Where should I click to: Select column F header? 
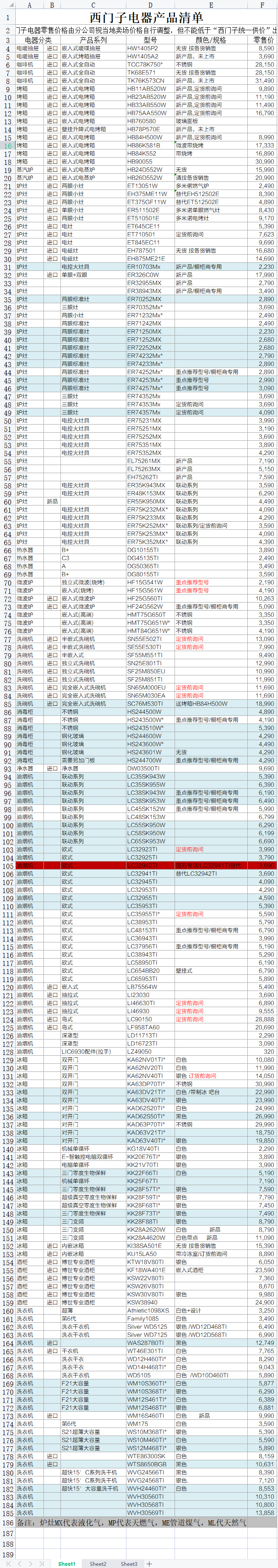262,5
